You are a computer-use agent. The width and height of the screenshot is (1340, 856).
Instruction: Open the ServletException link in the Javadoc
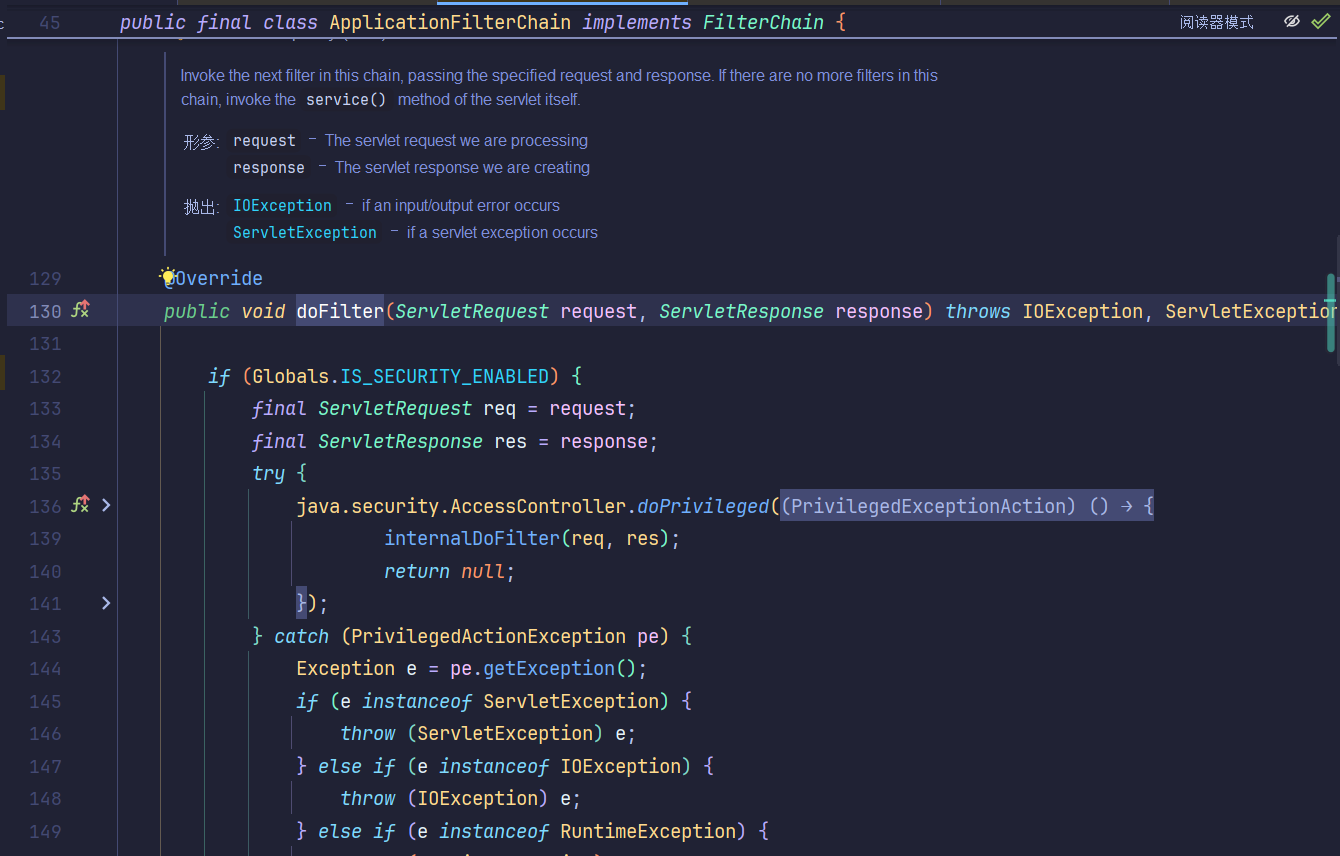coord(305,232)
